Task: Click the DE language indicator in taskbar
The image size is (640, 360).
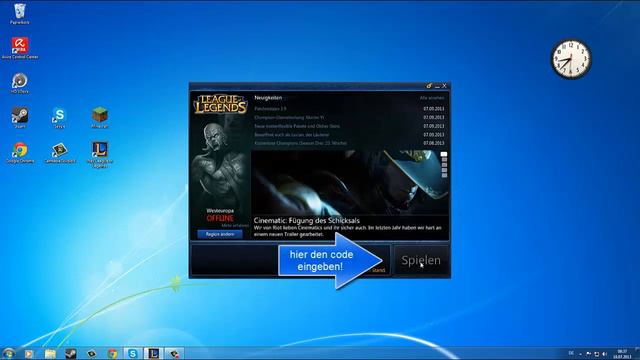Action: click(571, 353)
